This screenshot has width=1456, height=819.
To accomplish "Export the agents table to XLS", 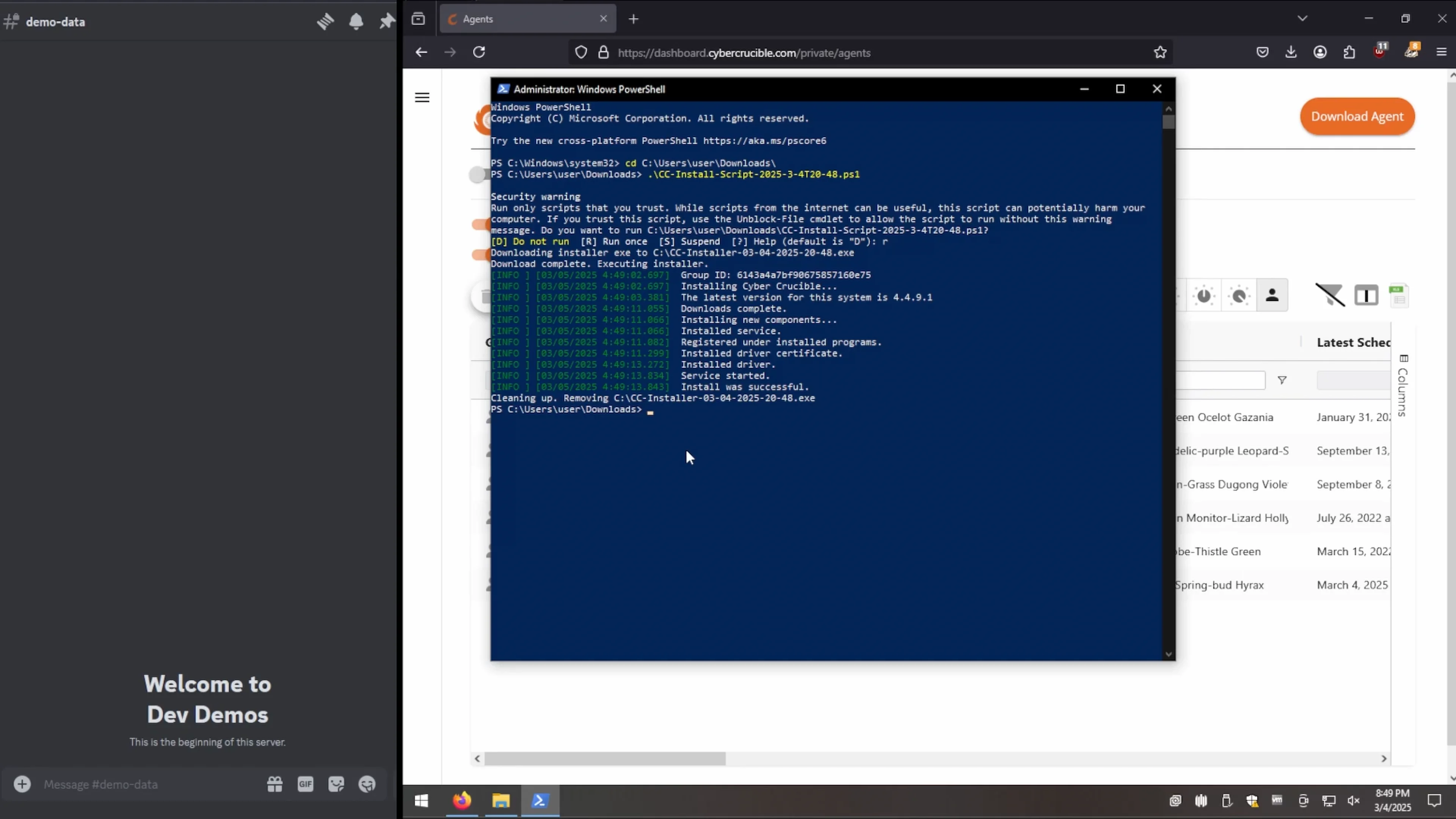I will [x=1400, y=295].
